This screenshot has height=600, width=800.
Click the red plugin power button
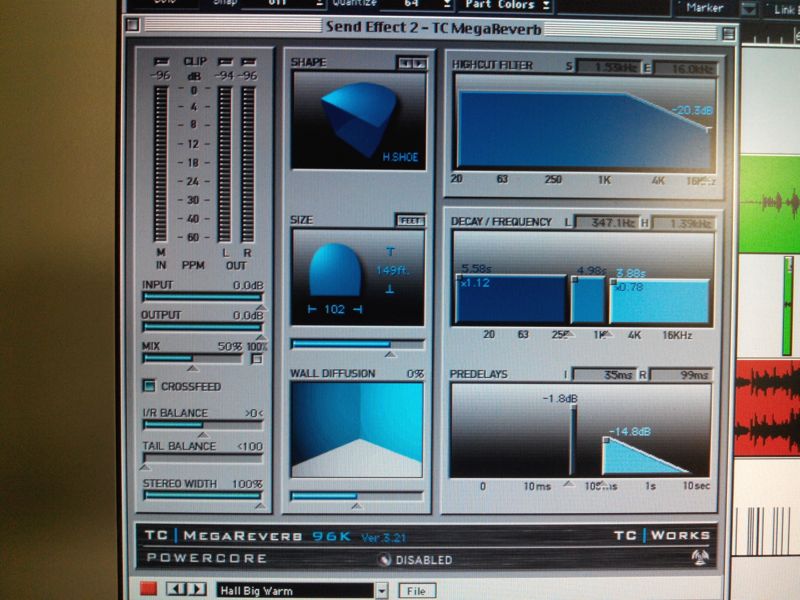(x=148, y=588)
